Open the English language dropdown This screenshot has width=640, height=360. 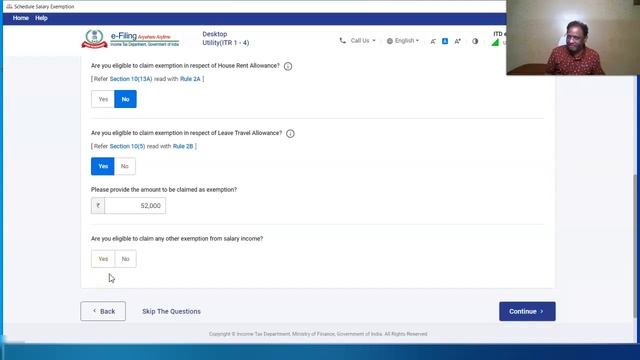click(x=403, y=40)
